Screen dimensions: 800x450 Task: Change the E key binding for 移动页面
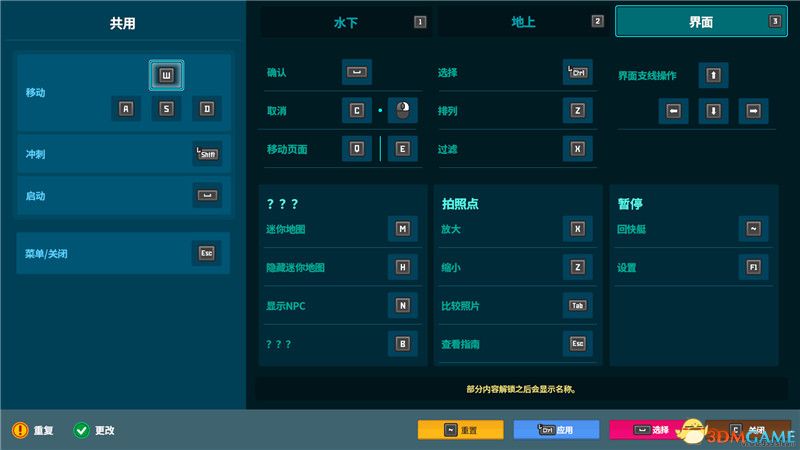403,148
